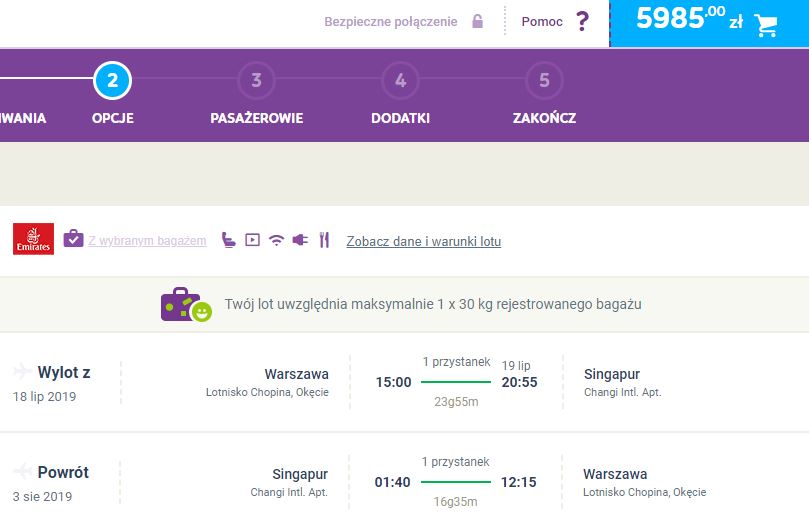809x517 pixels.
Task: Click the 5985.00 zł price total
Action: 689,19
